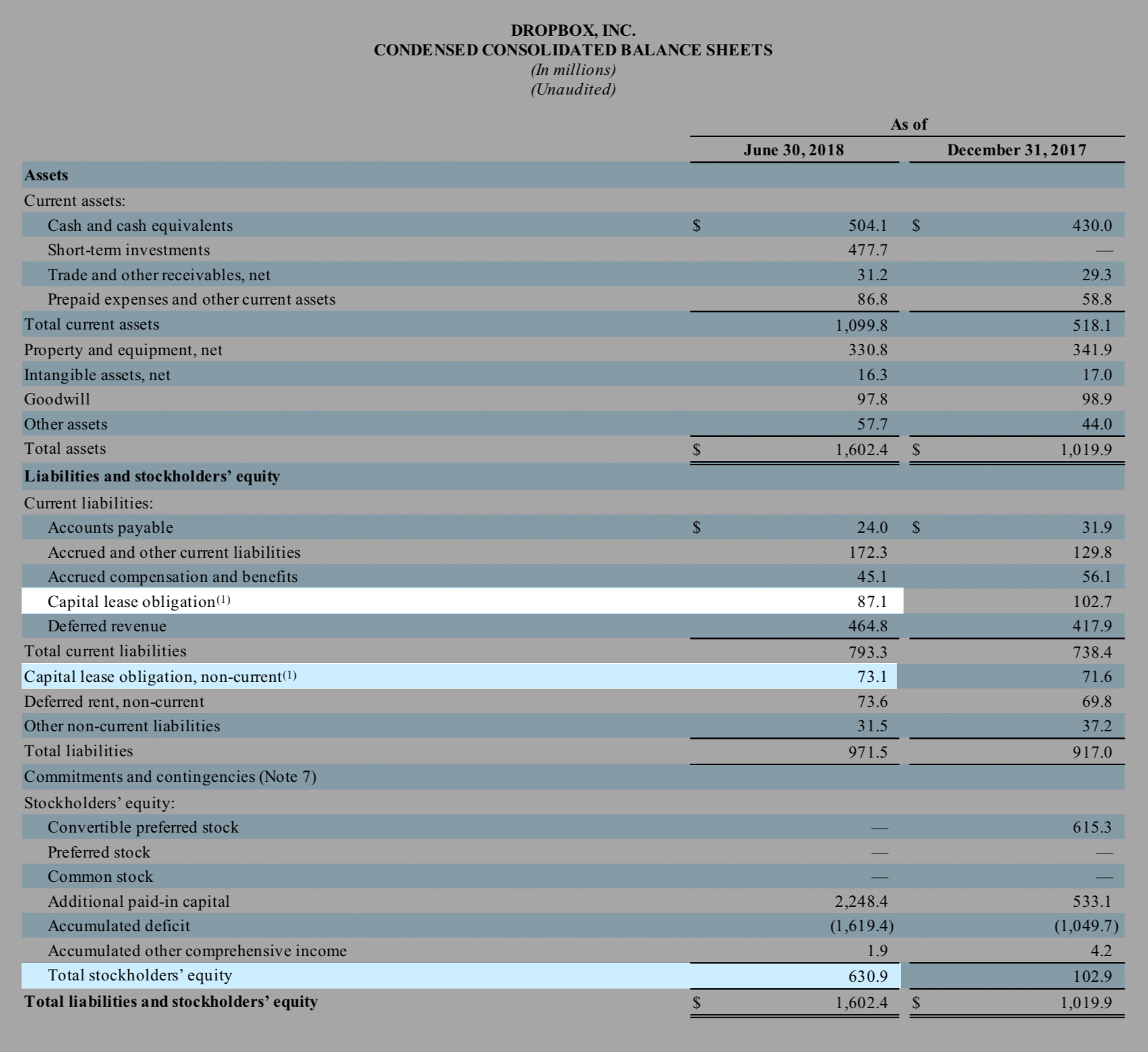The height and width of the screenshot is (1052, 1148).
Task: Select the 'Total current liabilities' label
Action: click(x=105, y=651)
